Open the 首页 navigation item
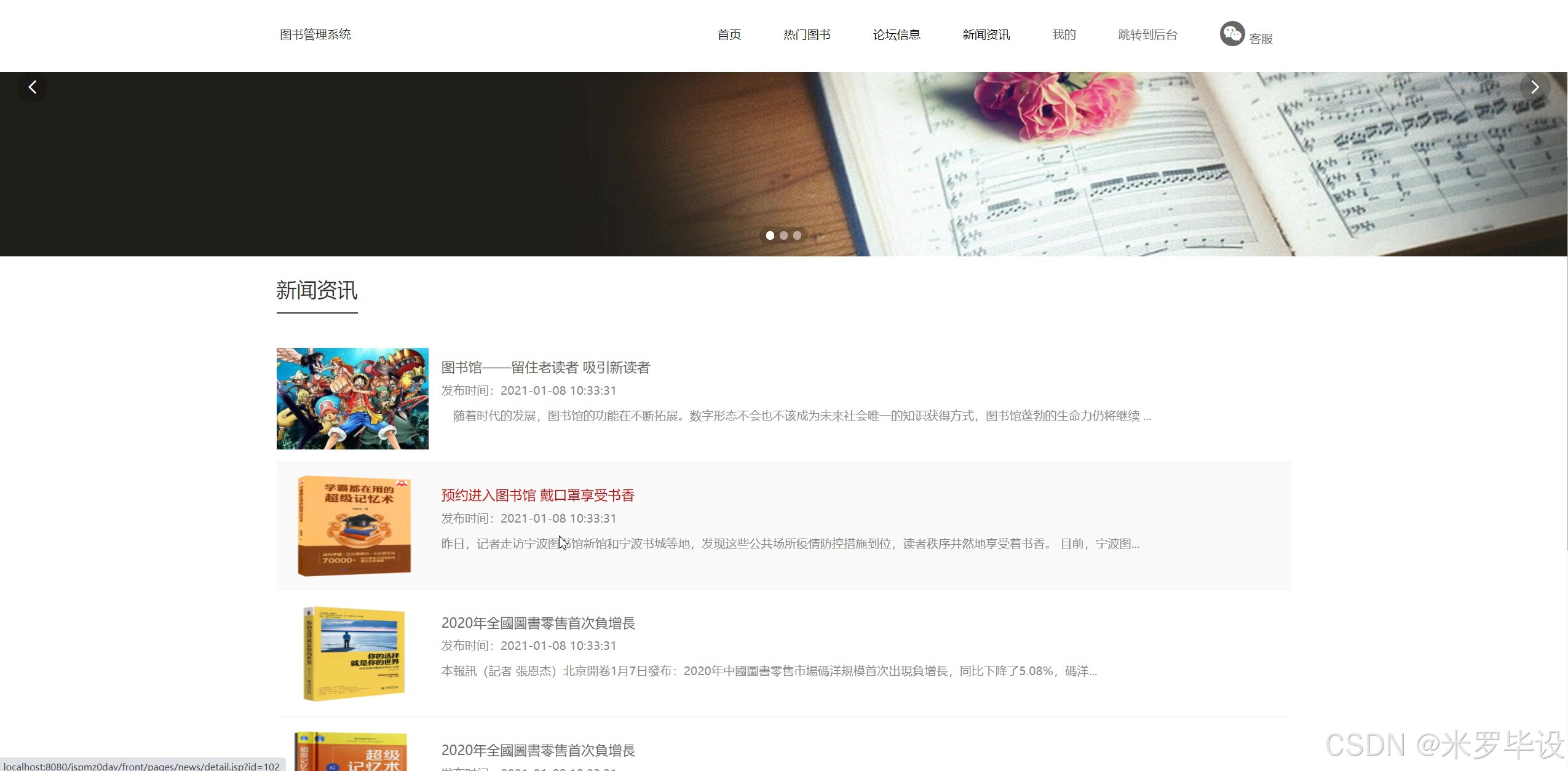Image resolution: width=1568 pixels, height=771 pixels. pos(729,35)
